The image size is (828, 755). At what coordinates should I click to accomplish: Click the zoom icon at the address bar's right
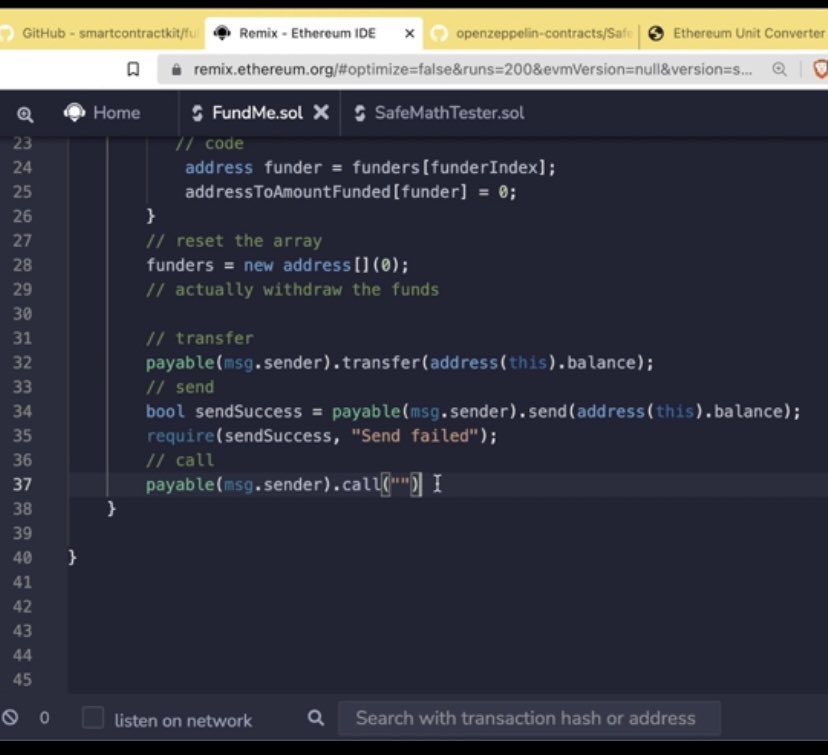click(x=779, y=70)
